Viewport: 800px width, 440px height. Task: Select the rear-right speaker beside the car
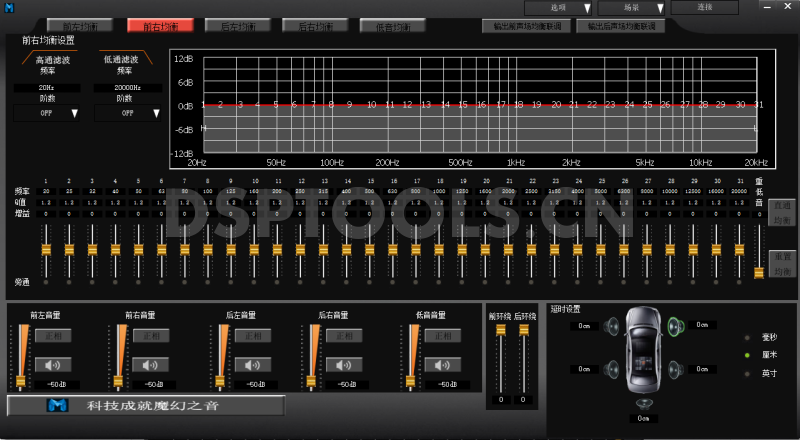(x=674, y=370)
